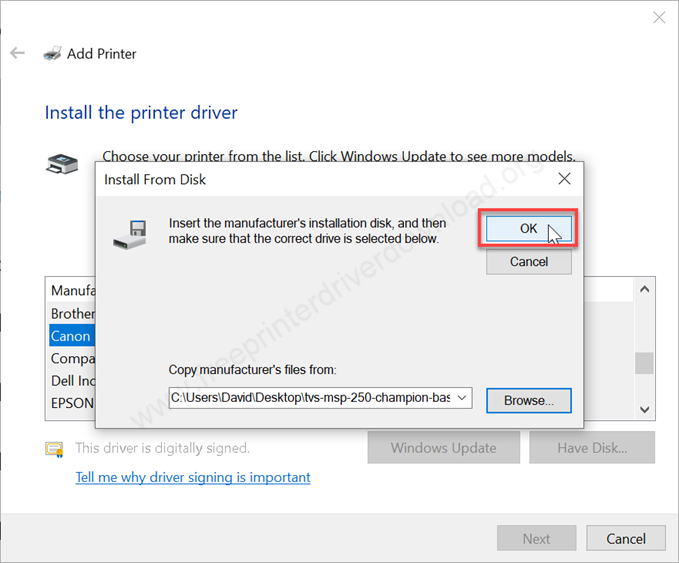The height and width of the screenshot is (563, 679).
Task: Close the Add Printer window
Action: (x=659, y=17)
